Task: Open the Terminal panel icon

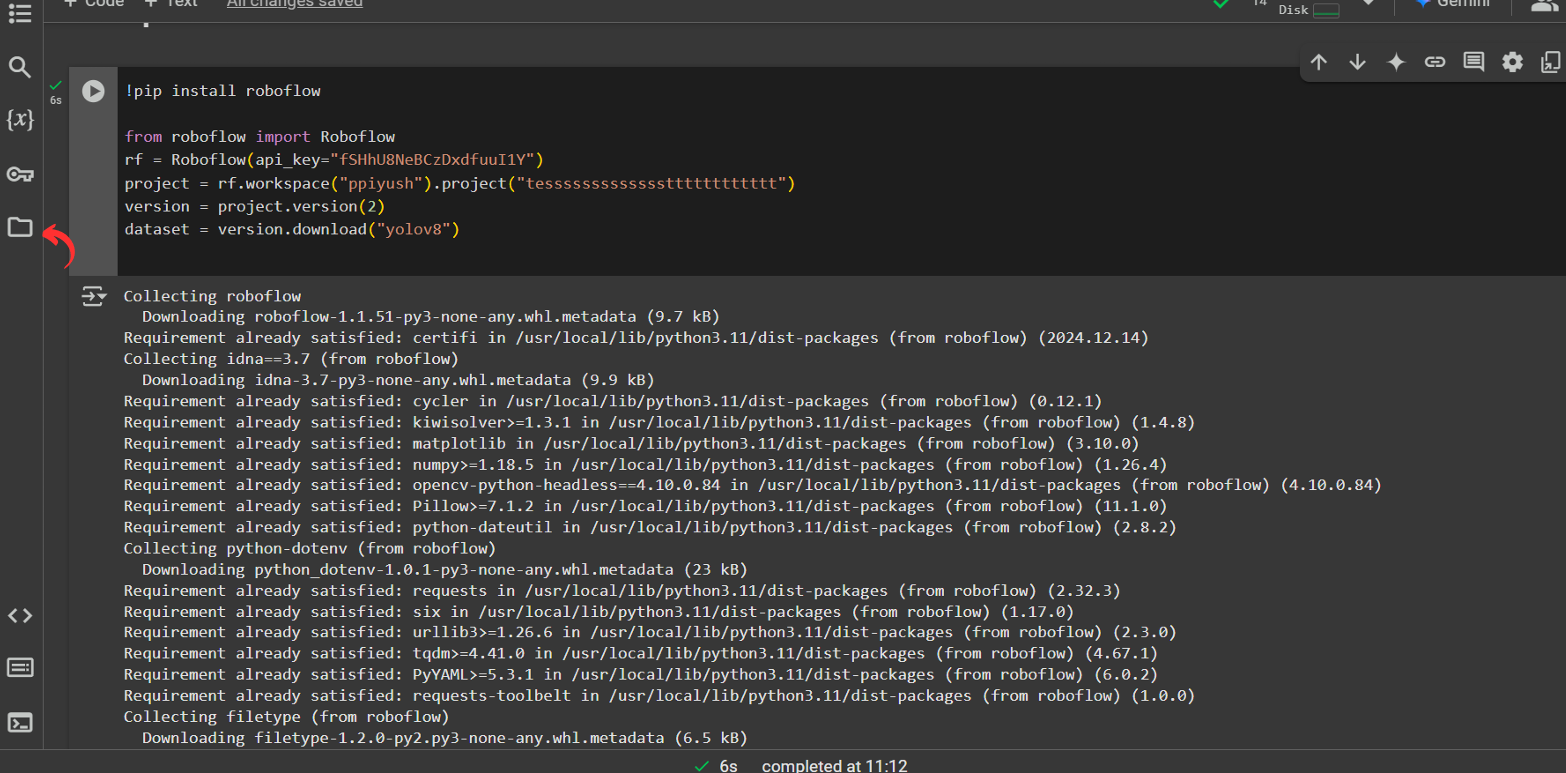Action: 20,722
